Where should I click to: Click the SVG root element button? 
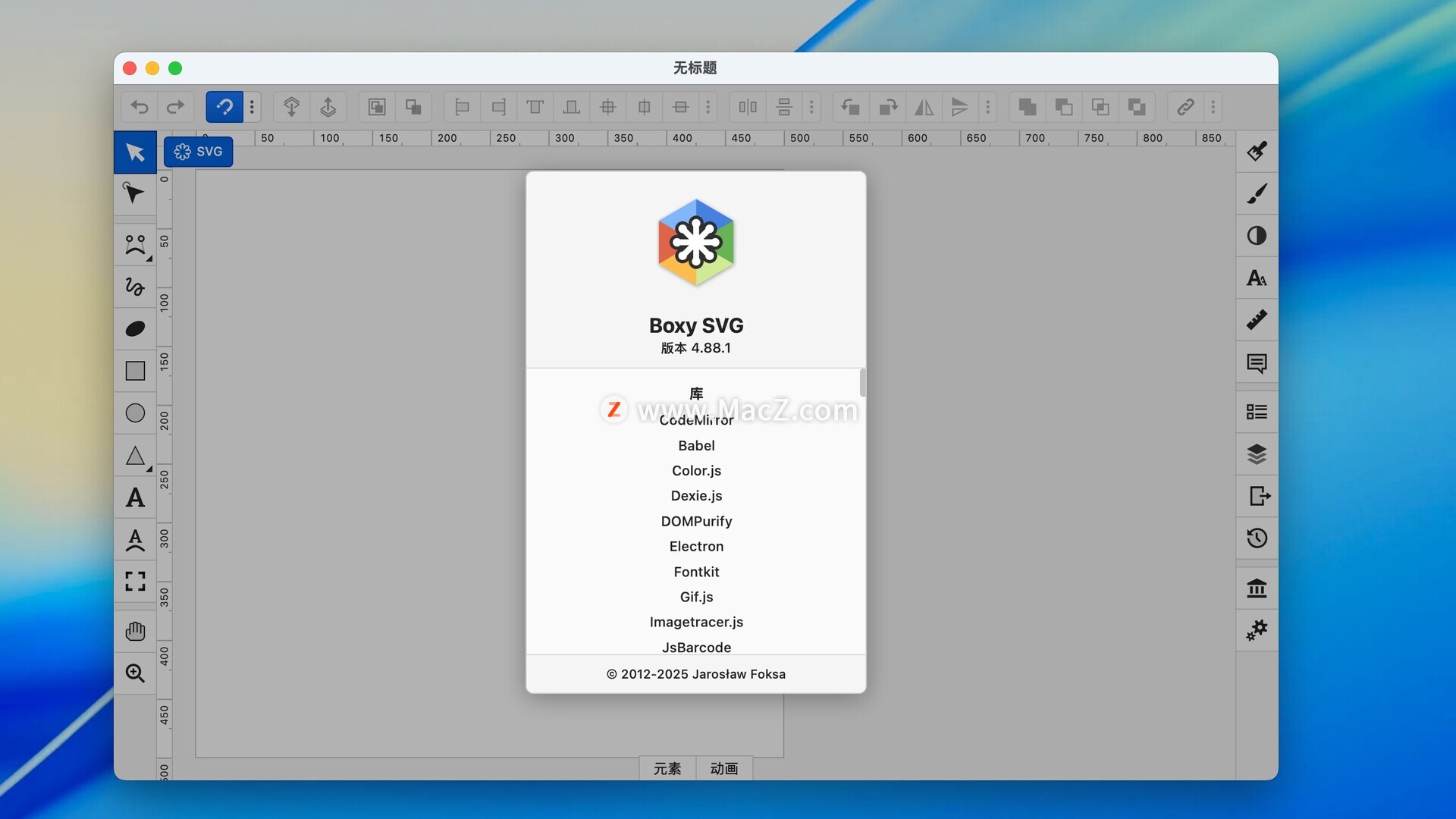pos(199,152)
